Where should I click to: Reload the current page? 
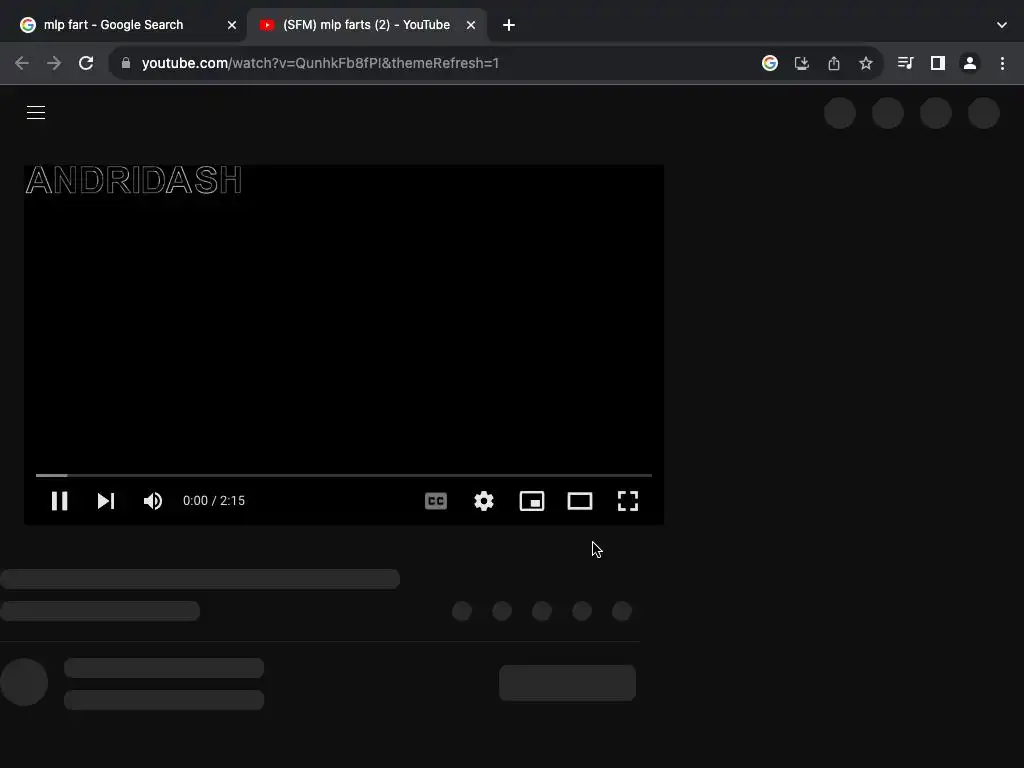coord(86,63)
